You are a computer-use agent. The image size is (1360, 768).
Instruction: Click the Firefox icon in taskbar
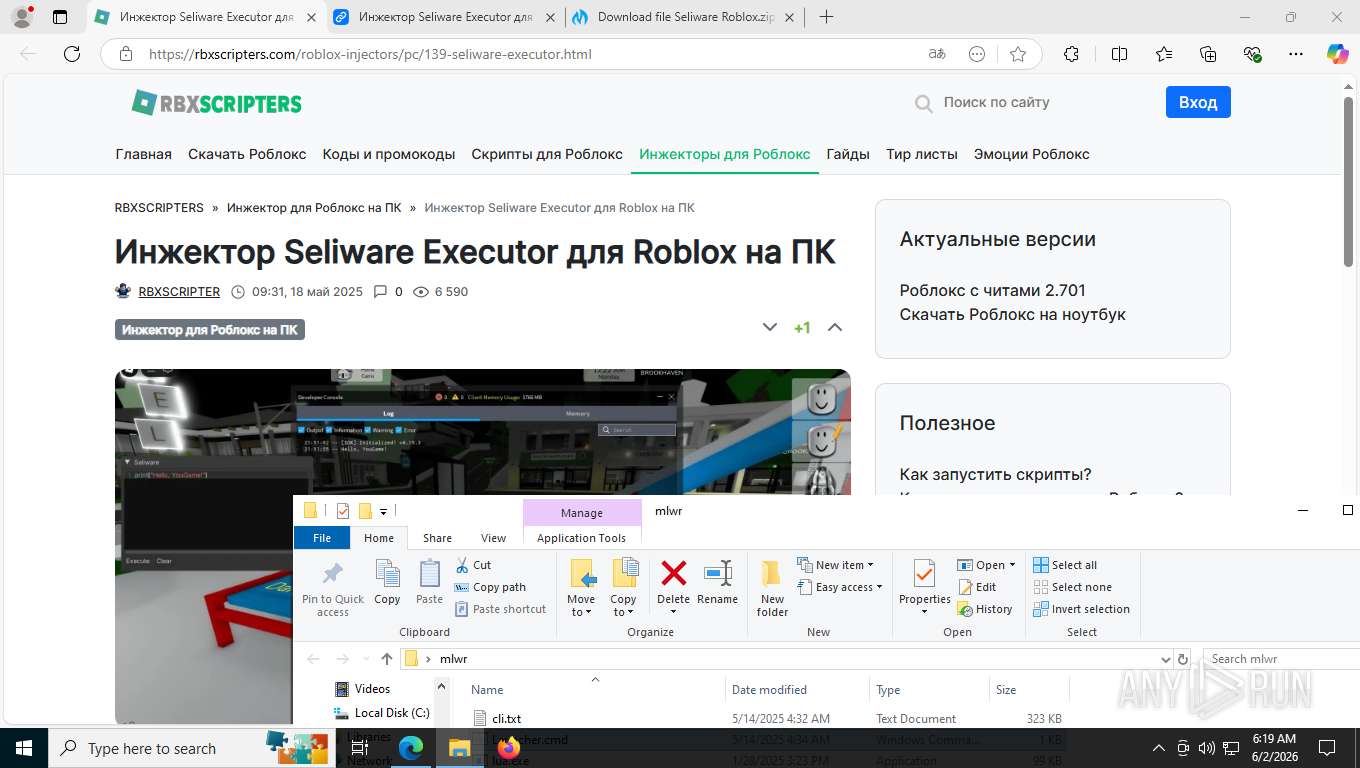coord(509,748)
